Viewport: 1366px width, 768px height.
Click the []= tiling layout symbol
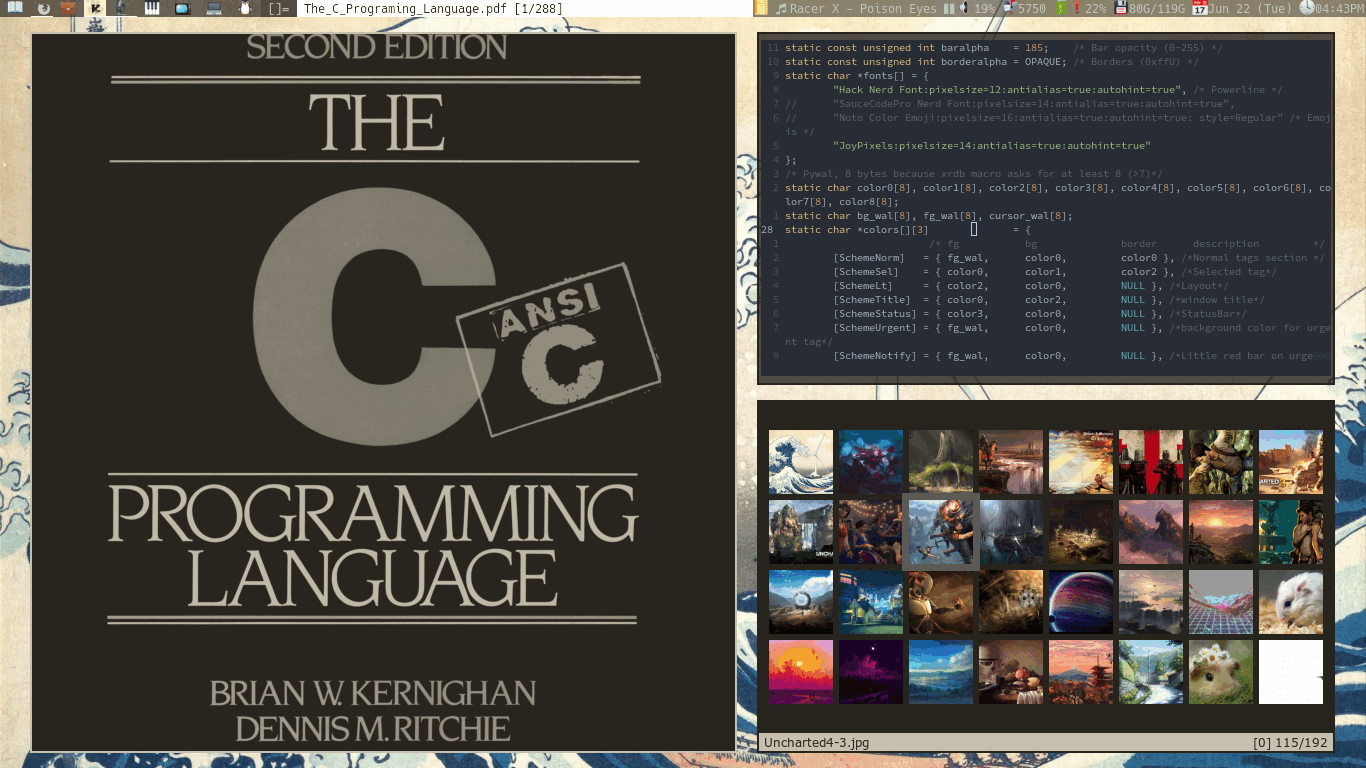(279, 8)
